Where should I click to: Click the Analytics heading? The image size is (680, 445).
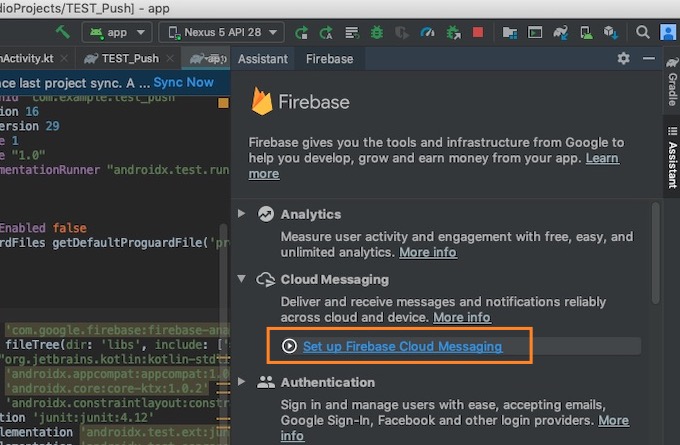click(311, 214)
